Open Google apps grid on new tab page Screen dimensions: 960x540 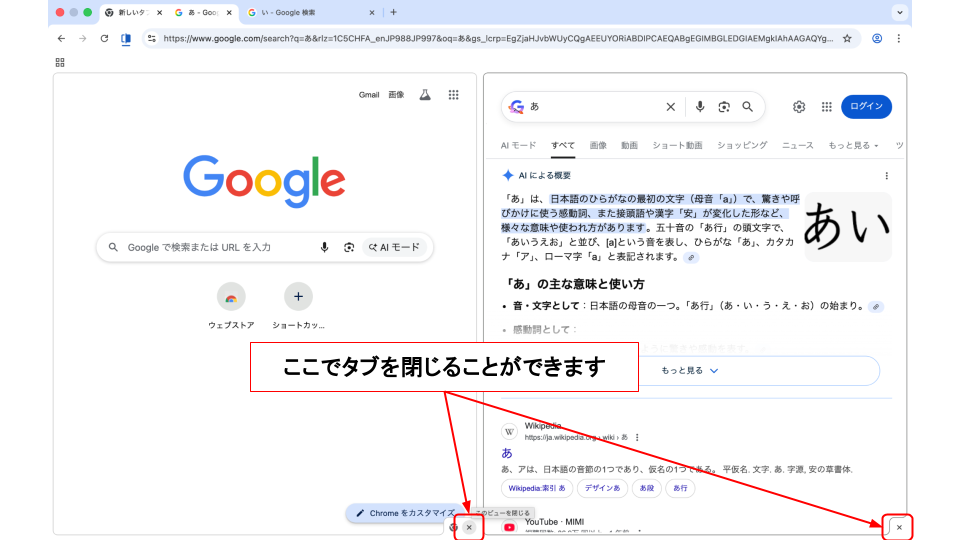point(453,95)
